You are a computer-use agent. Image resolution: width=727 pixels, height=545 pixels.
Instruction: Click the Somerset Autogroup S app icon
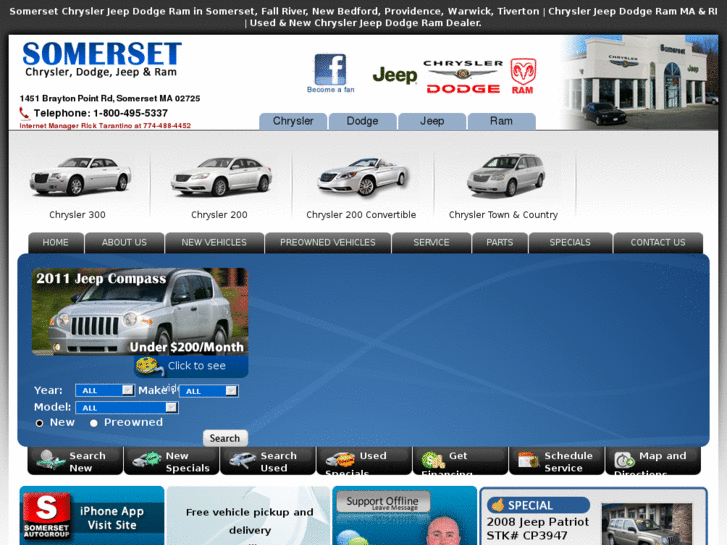(x=46, y=515)
